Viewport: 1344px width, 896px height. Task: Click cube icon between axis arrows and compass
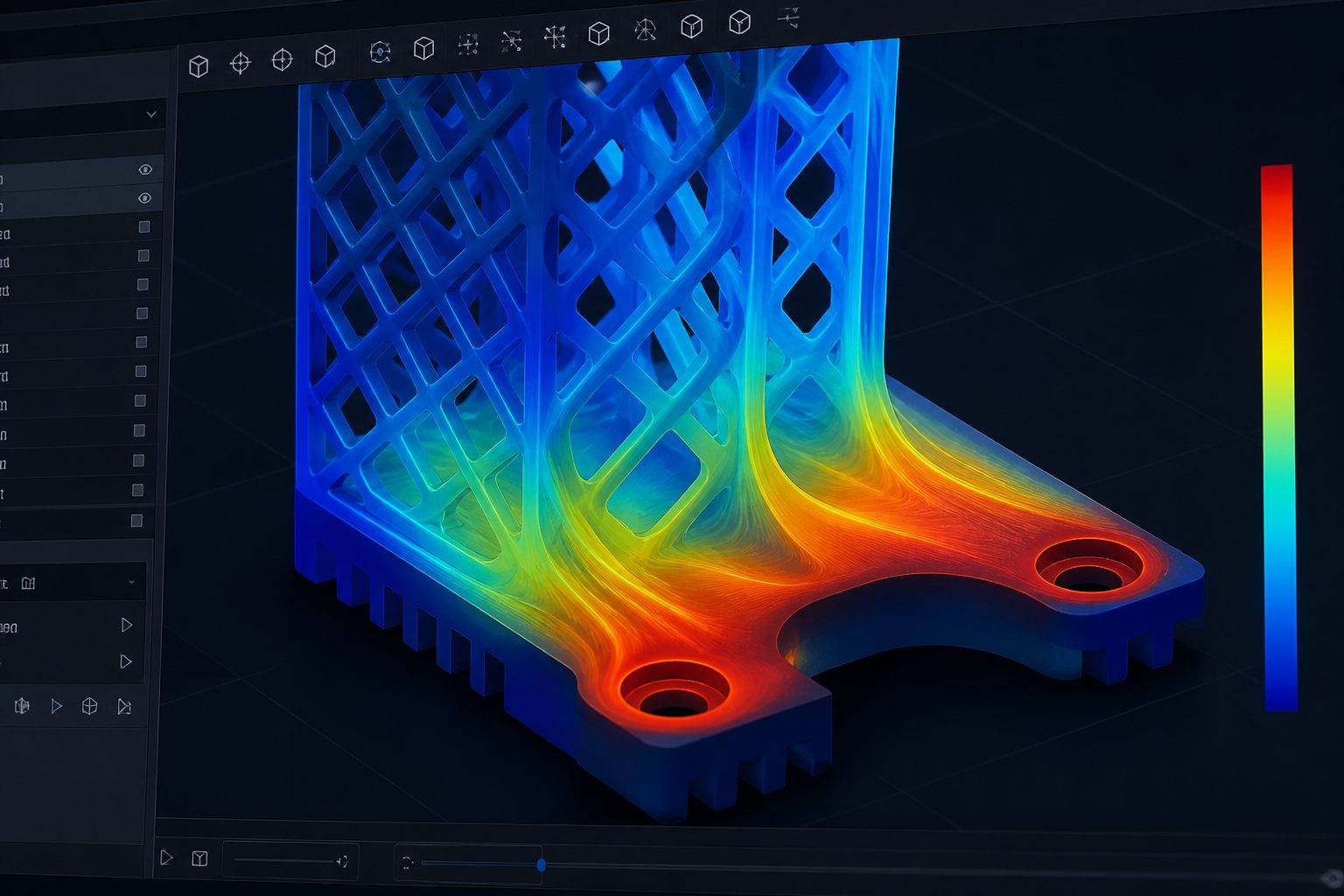598,34
